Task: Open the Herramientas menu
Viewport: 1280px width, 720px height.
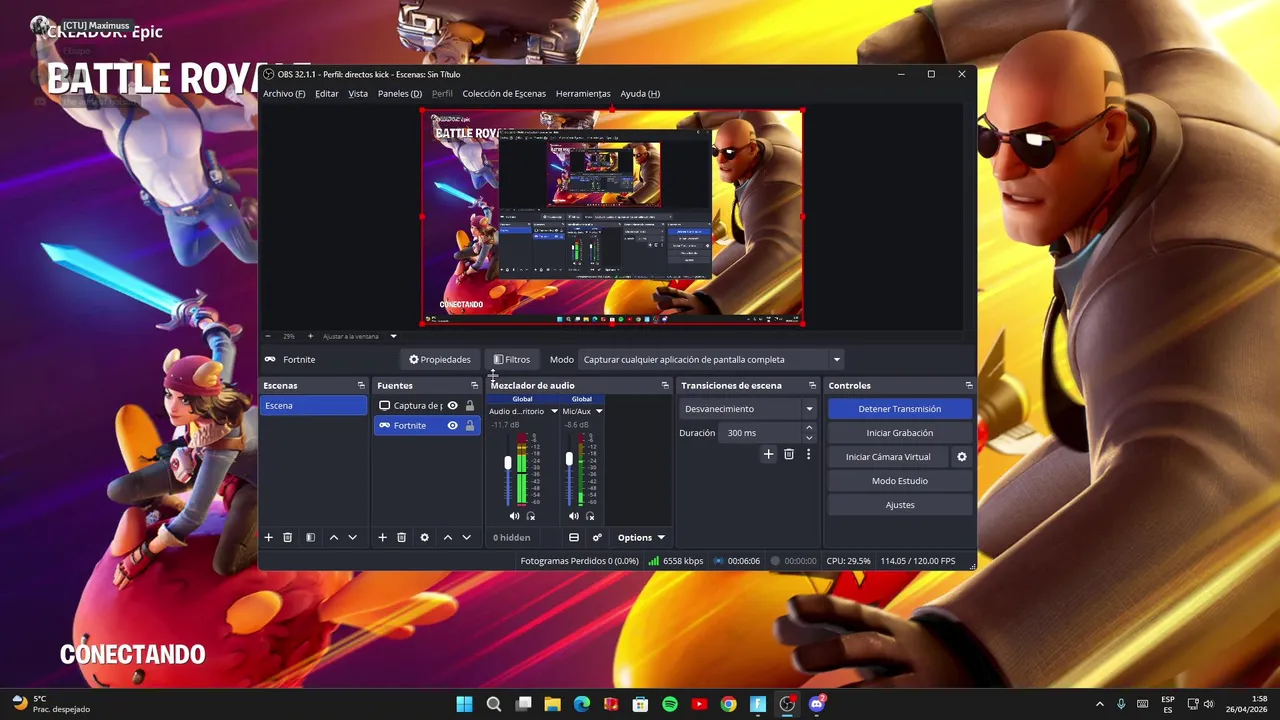Action: click(583, 94)
